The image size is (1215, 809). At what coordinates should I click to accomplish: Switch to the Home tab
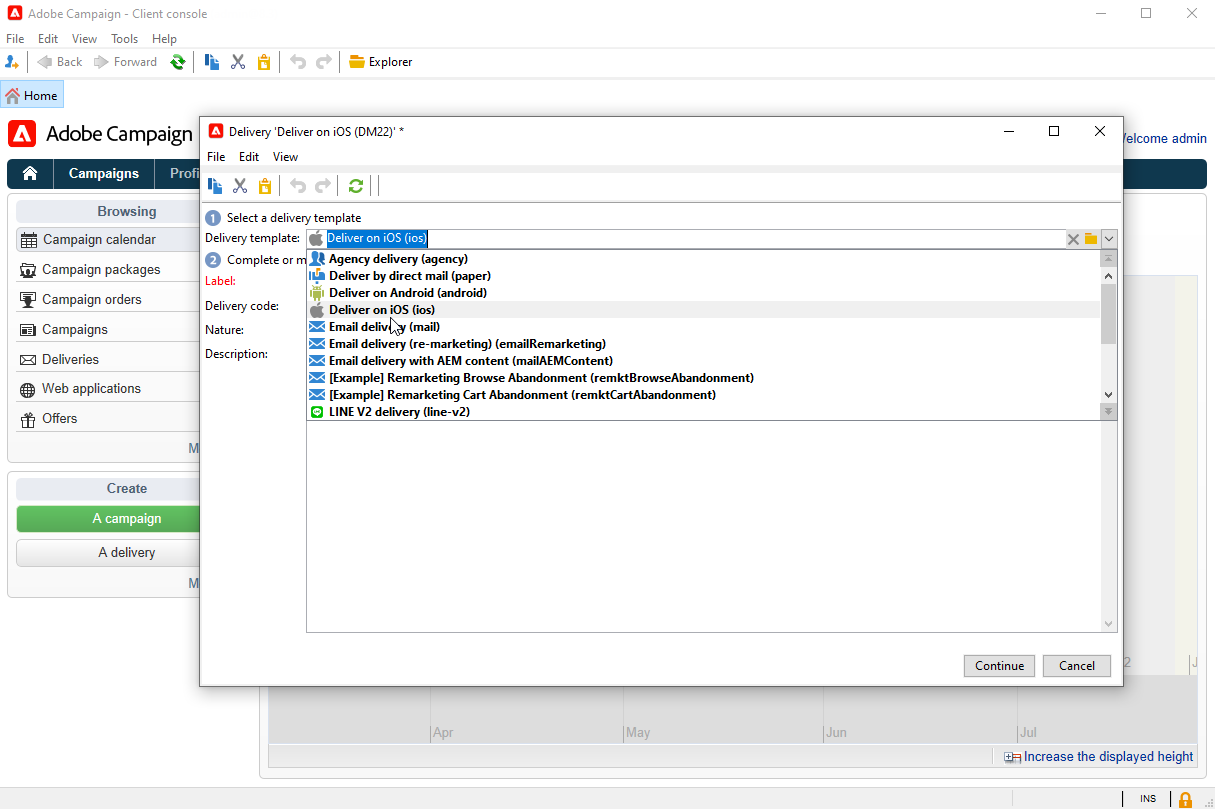(x=32, y=96)
